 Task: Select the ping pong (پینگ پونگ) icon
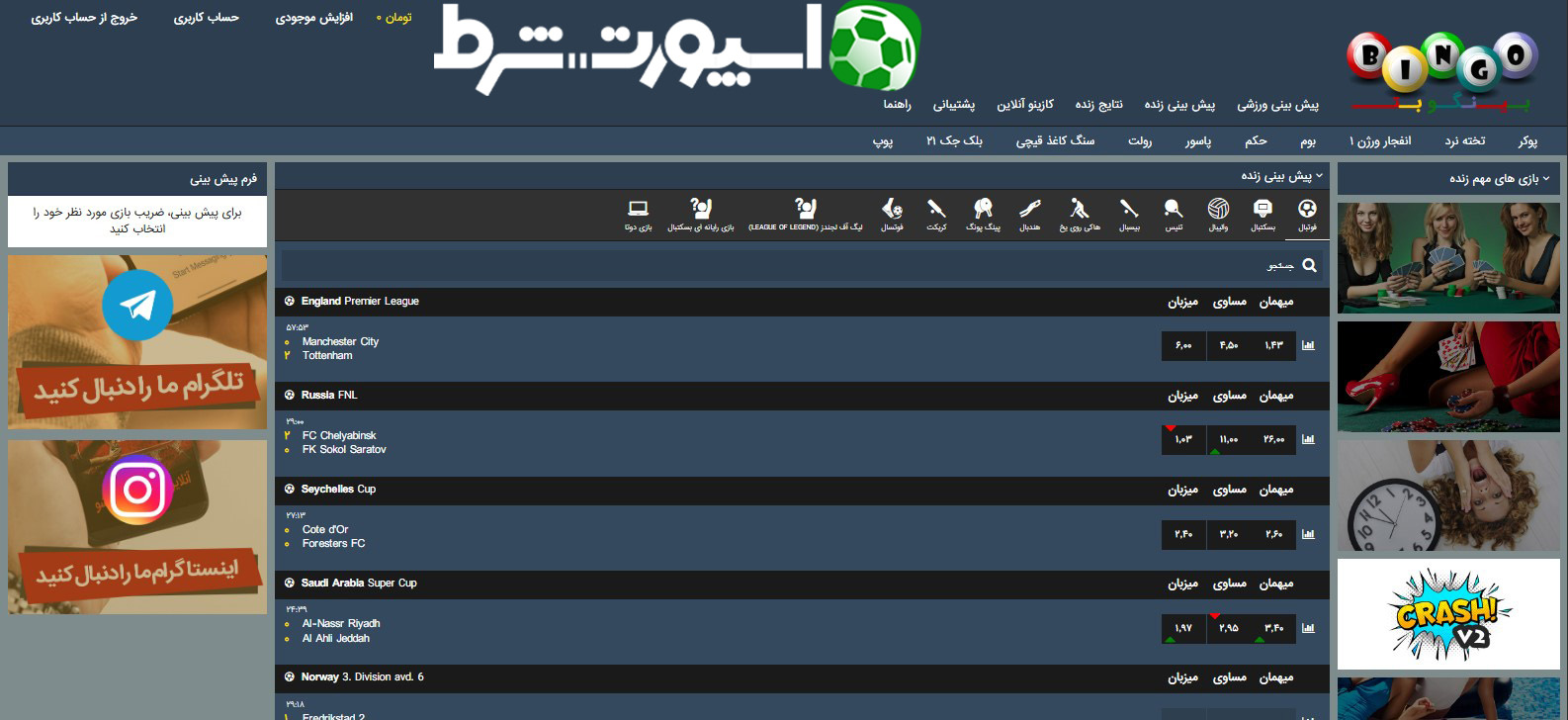(983, 215)
